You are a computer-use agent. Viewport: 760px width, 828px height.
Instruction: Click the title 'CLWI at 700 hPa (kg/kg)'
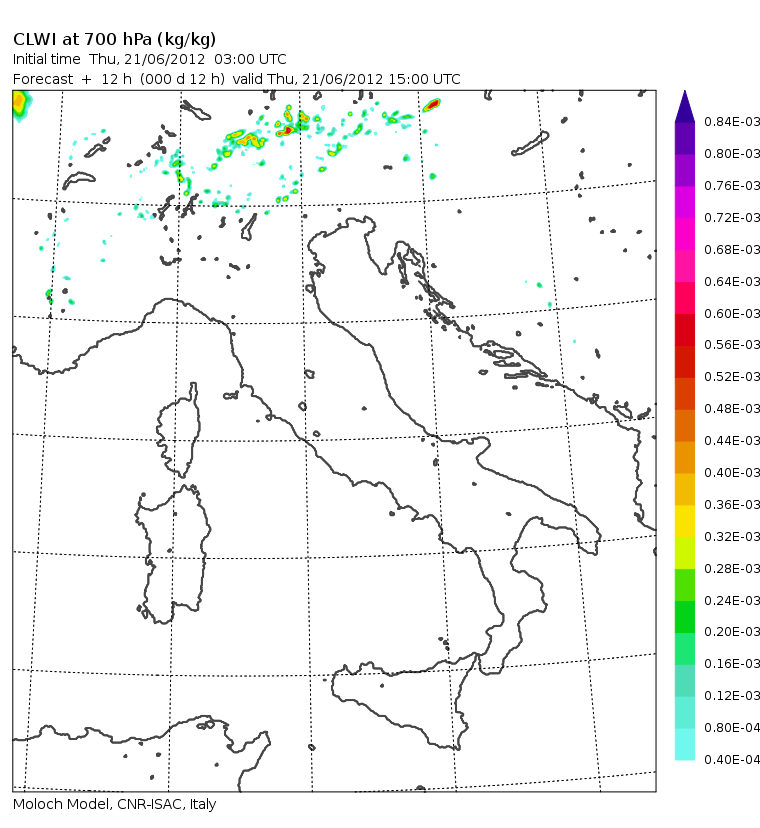click(x=114, y=40)
